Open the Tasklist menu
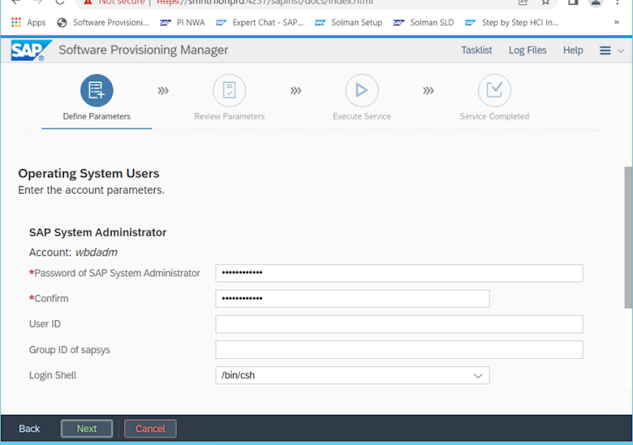633x445 pixels. [x=476, y=50]
